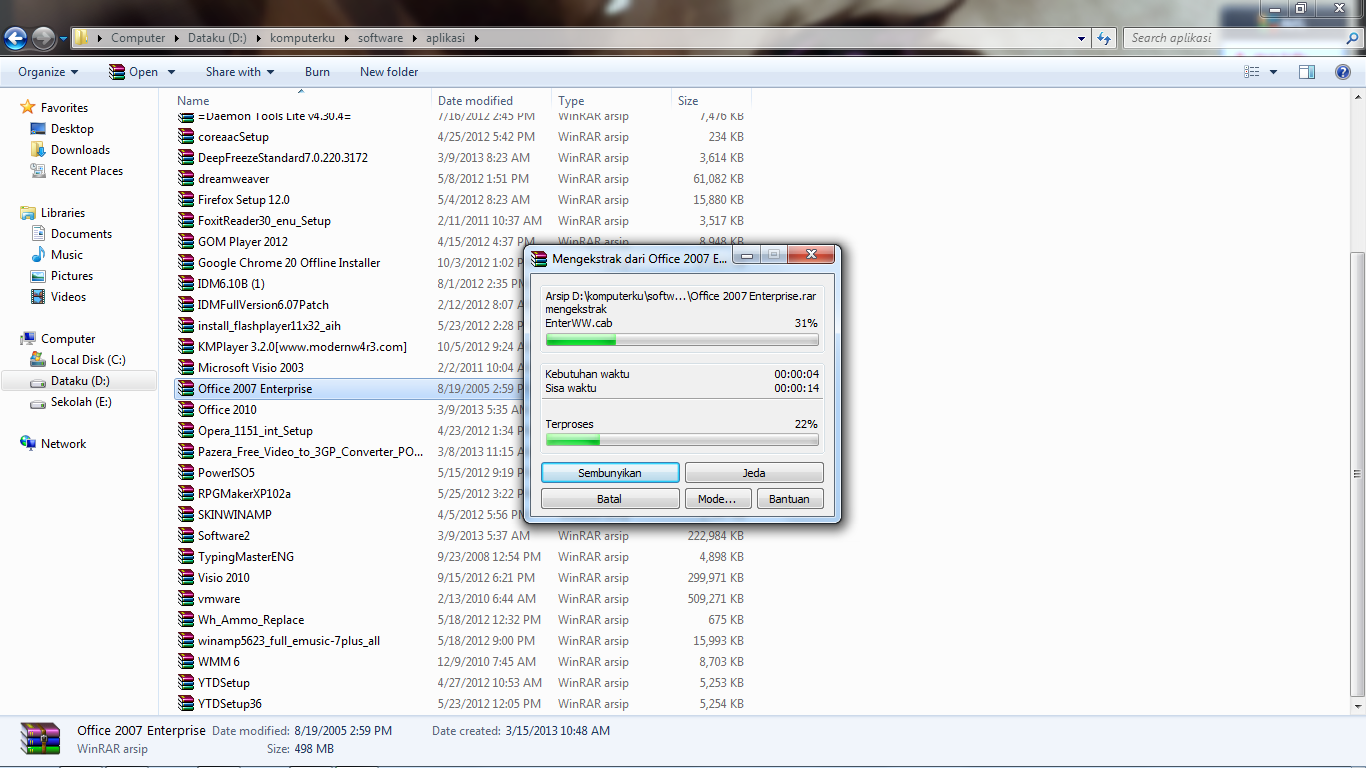Sort by the Type column header
Screen dimensions: 1366x768
click(612, 101)
